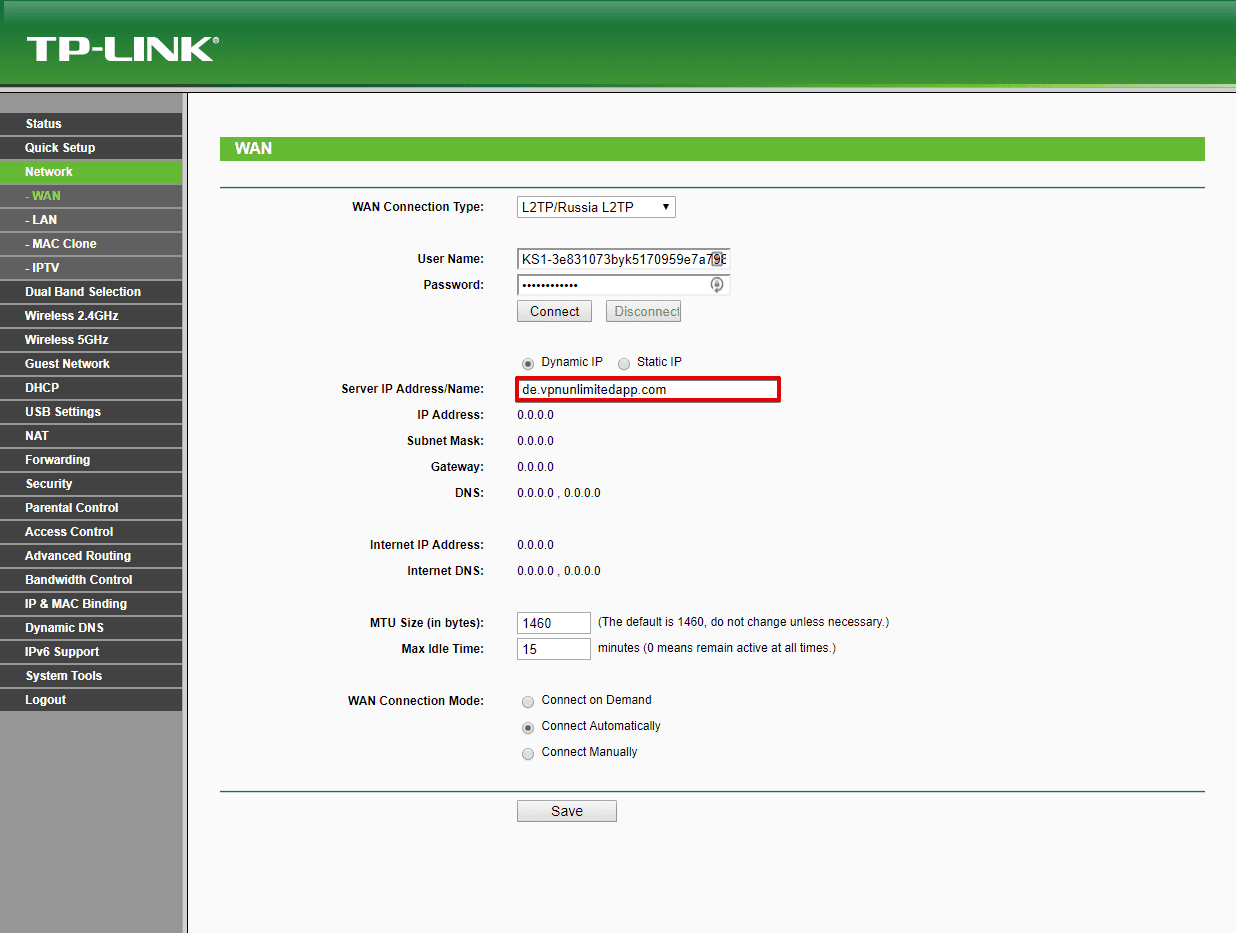Go to the MAC Clone page
This screenshot has height=933, width=1236.
tap(64, 244)
